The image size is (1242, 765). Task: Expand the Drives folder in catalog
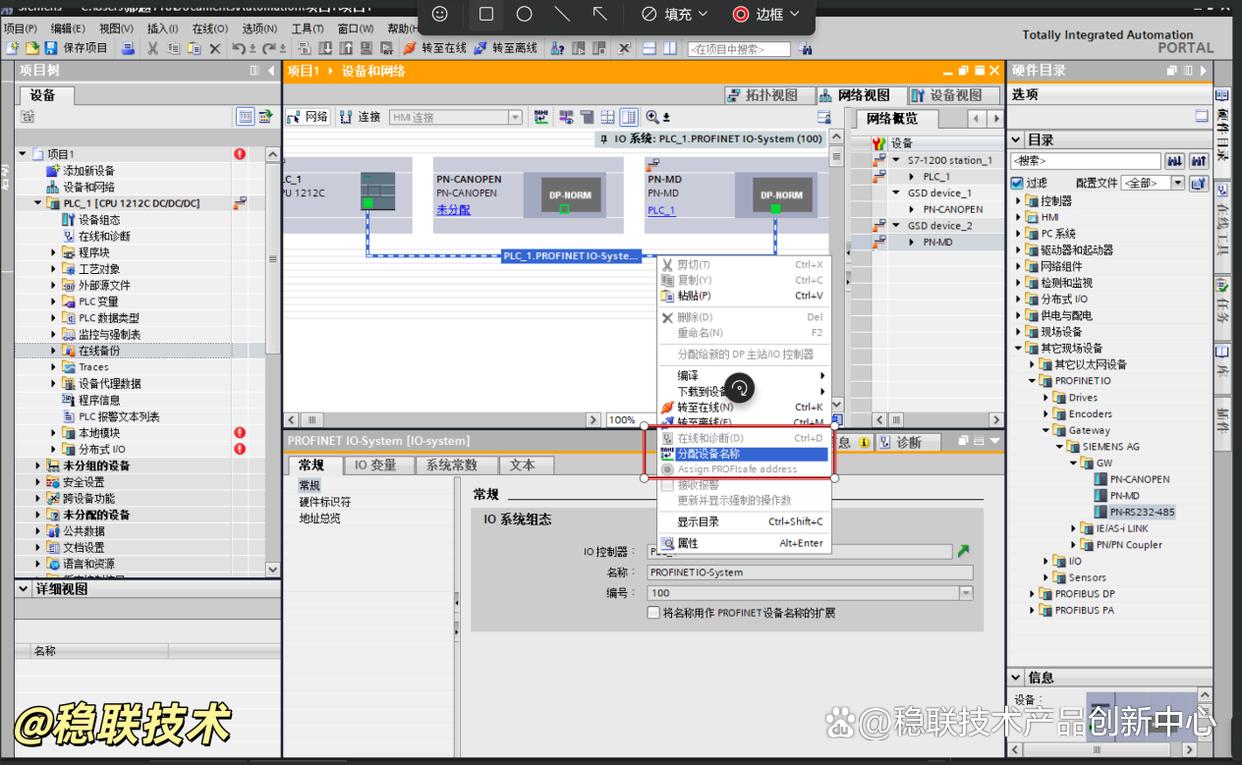pyautogui.click(x=1046, y=398)
